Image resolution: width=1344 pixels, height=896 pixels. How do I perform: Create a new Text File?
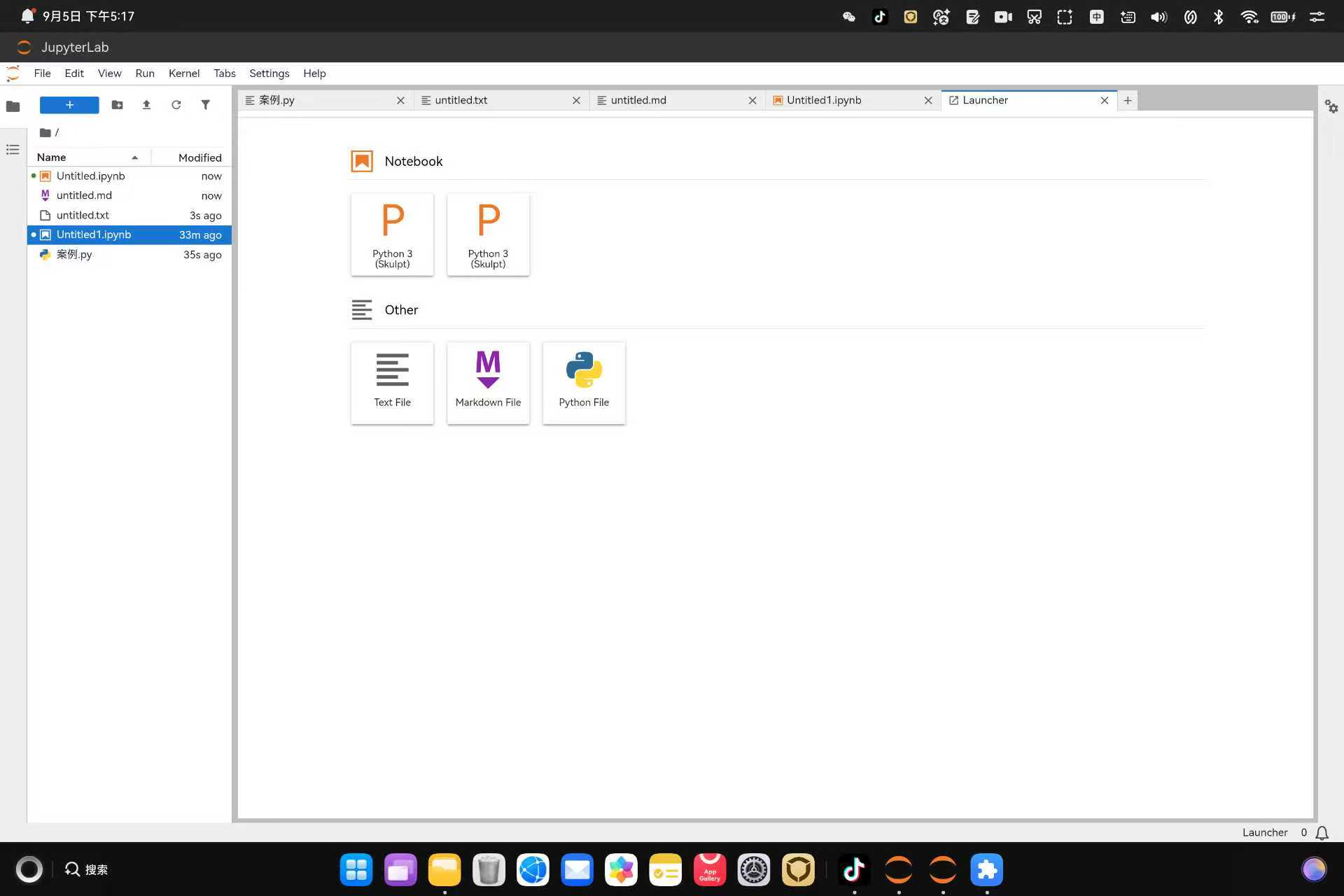pyautogui.click(x=392, y=383)
